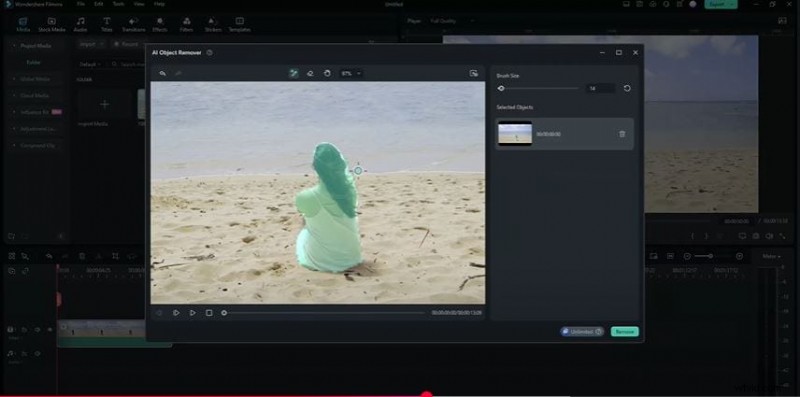
Task: Select Folder under Project Media
Action: (34, 62)
